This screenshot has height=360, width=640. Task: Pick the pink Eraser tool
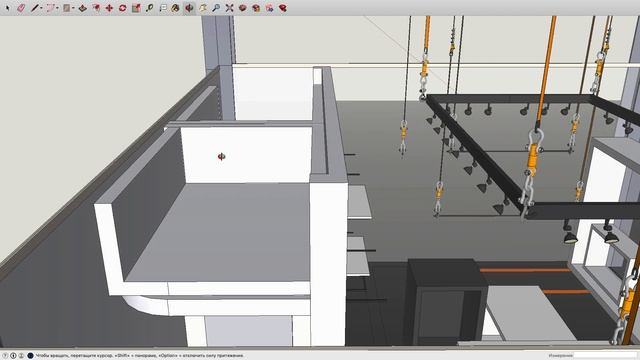[x=21, y=8]
